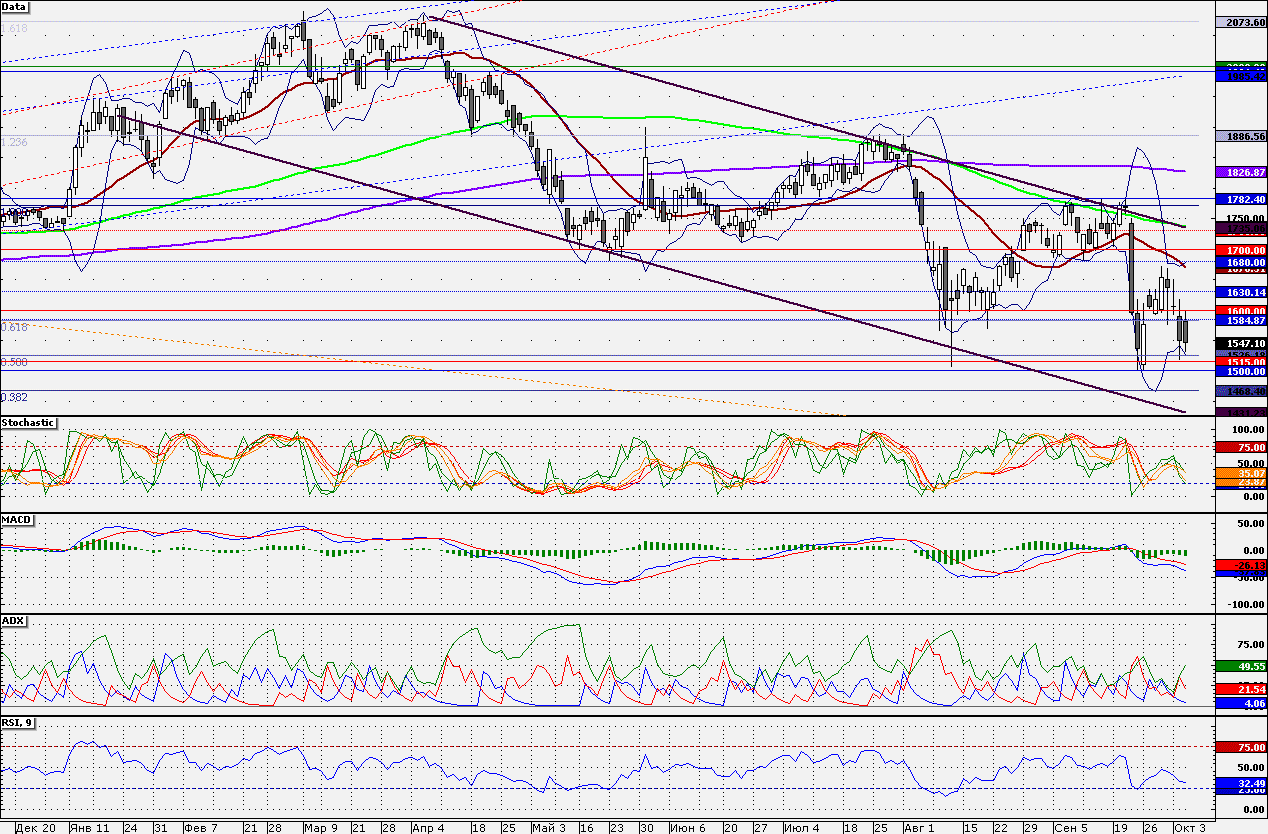Click the 2073.60 price level tag
This screenshot has width=1268, height=834.
[x=1239, y=21]
